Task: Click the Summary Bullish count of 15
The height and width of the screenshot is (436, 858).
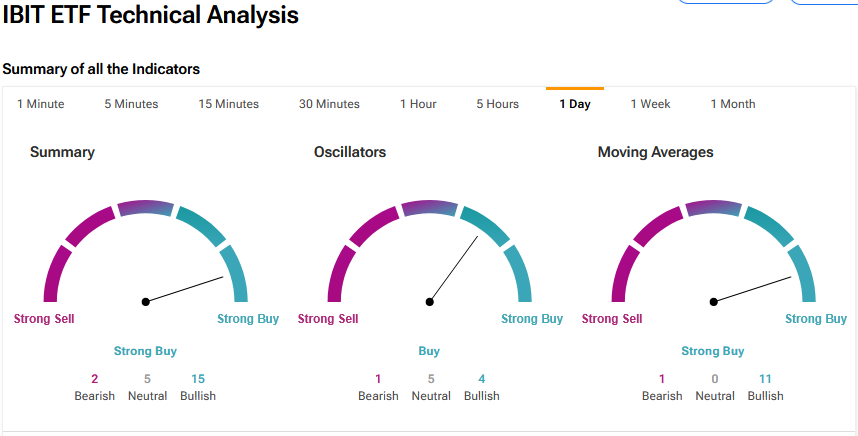Action: click(198, 379)
